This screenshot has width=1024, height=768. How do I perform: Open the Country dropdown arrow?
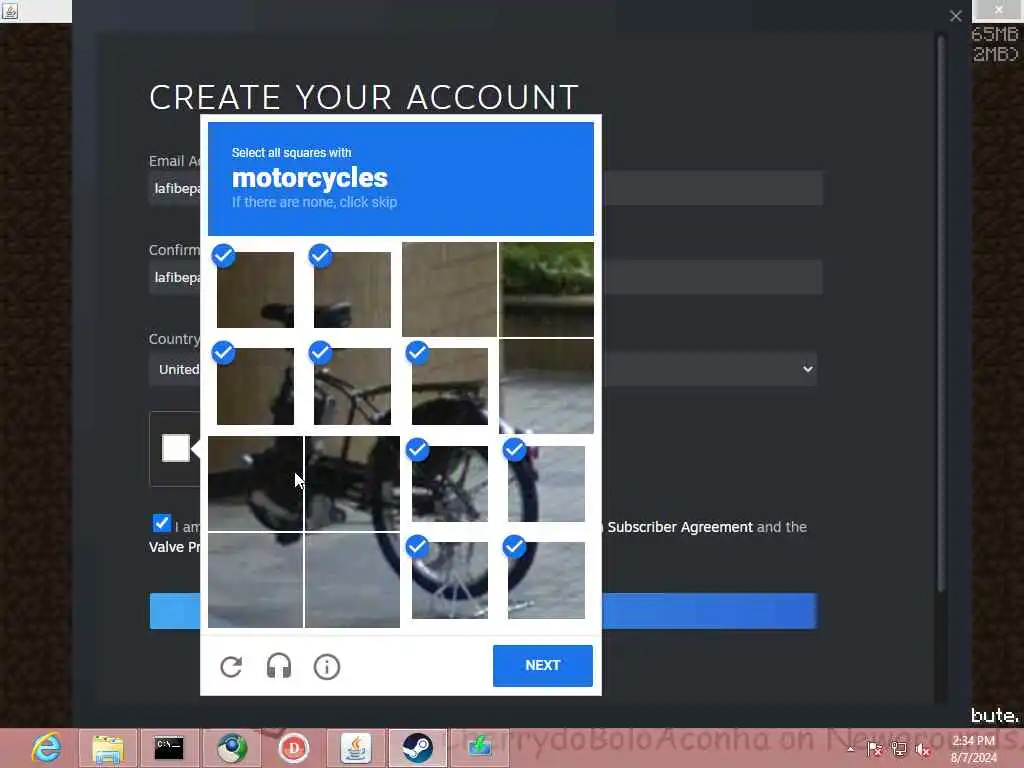point(808,369)
